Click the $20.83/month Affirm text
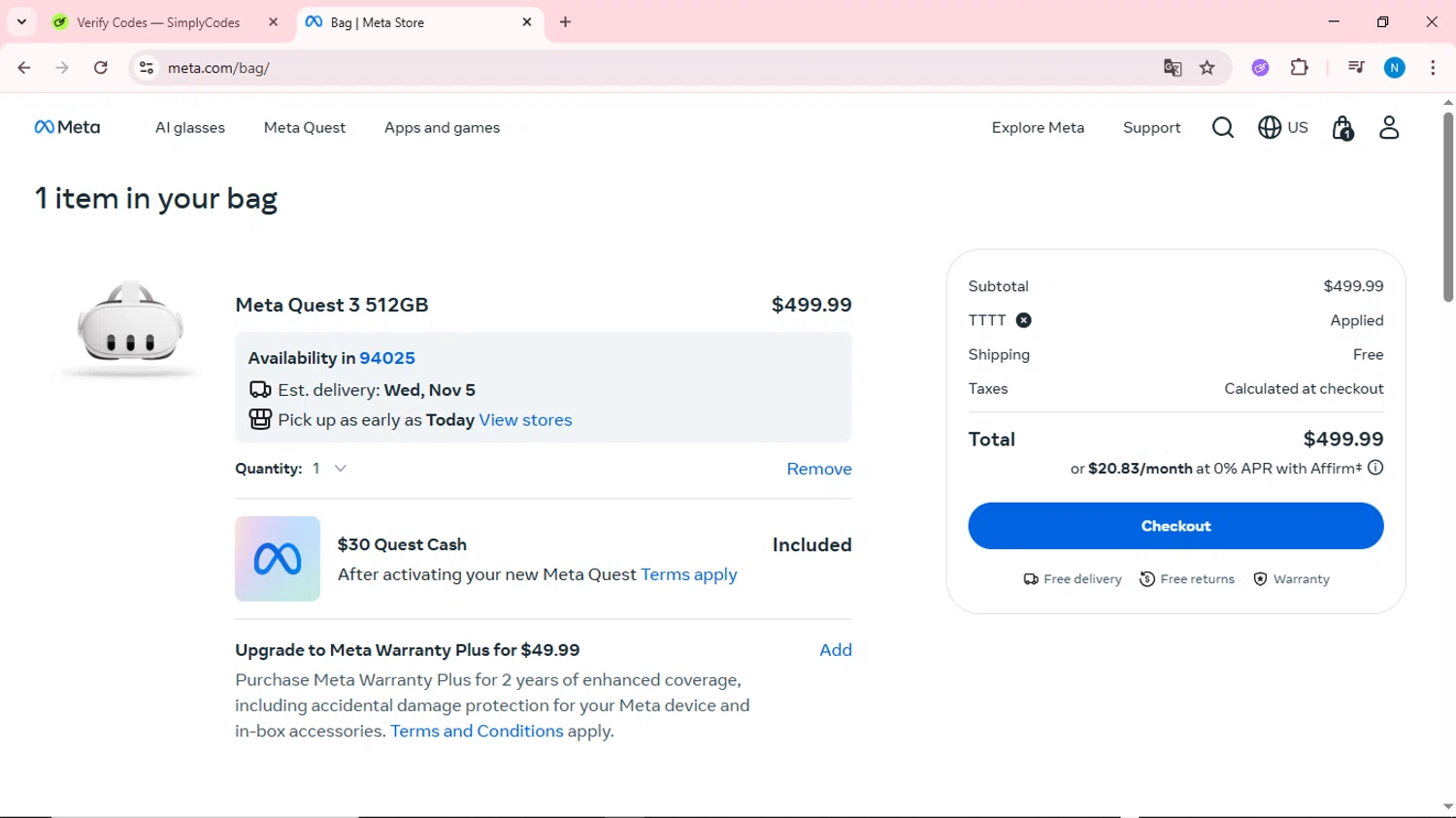Image resolution: width=1456 pixels, height=818 pixels. pyautogui.click(x=1140, y=469)
